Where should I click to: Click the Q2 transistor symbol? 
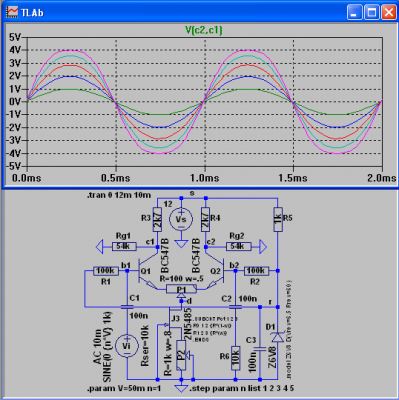coord(216,272)
